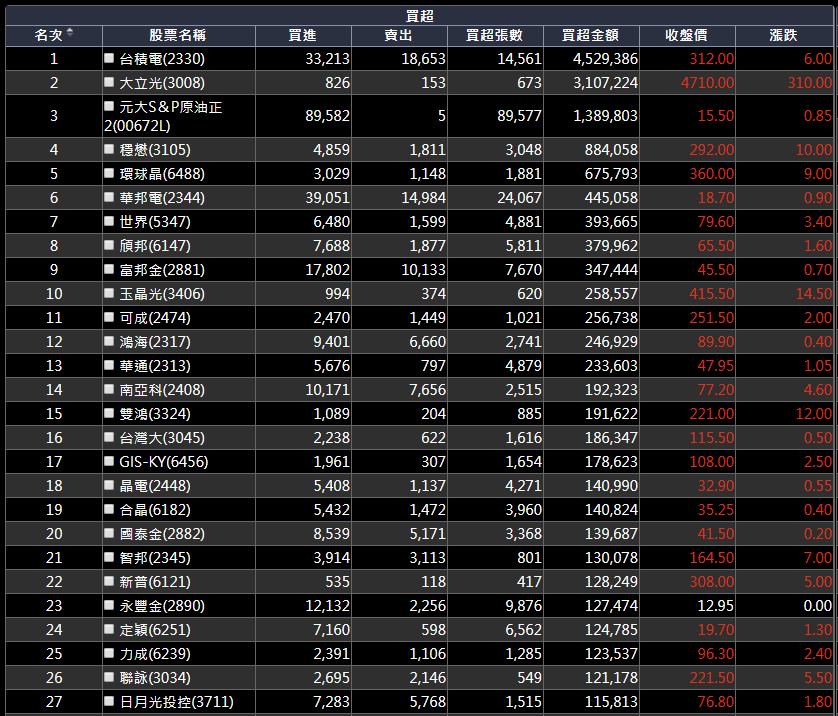This screenshot has height=716, width=838.
Task: Tick the checkbox for 台積電(2330)
Action: [109, 58]
